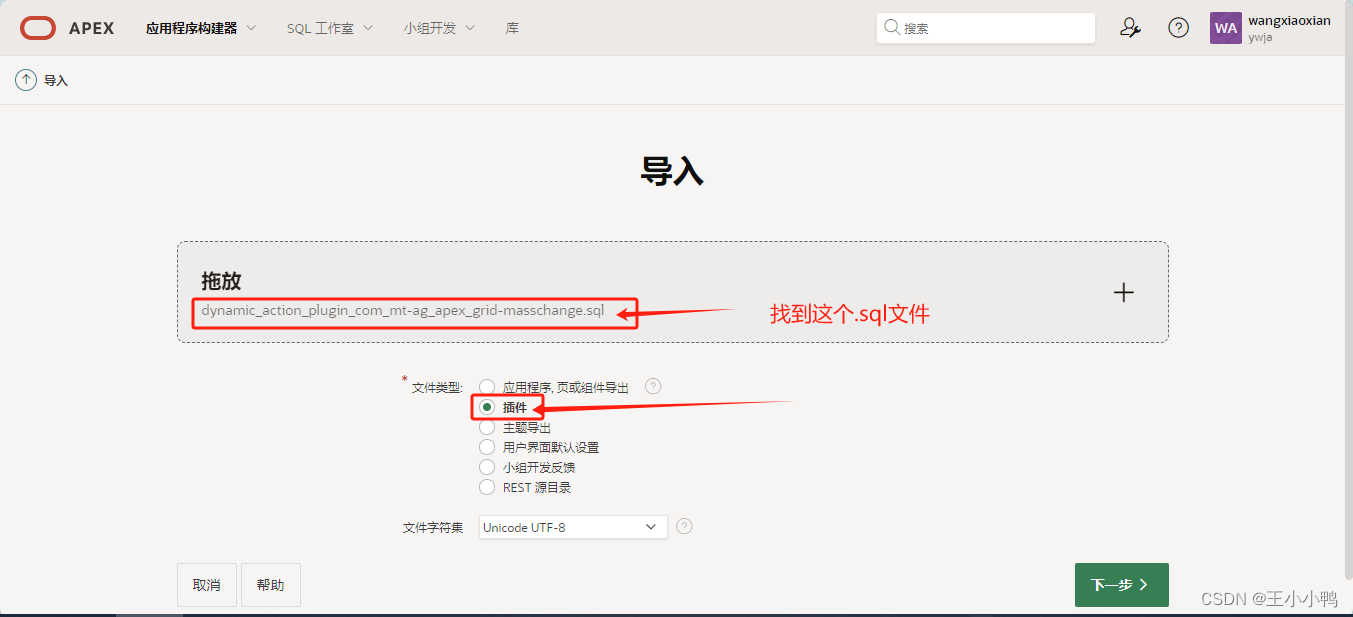Viewport: 1353px width, 617px height.
Task: Open the wangxiaoxian account menu
Action: coord(1270,28)
